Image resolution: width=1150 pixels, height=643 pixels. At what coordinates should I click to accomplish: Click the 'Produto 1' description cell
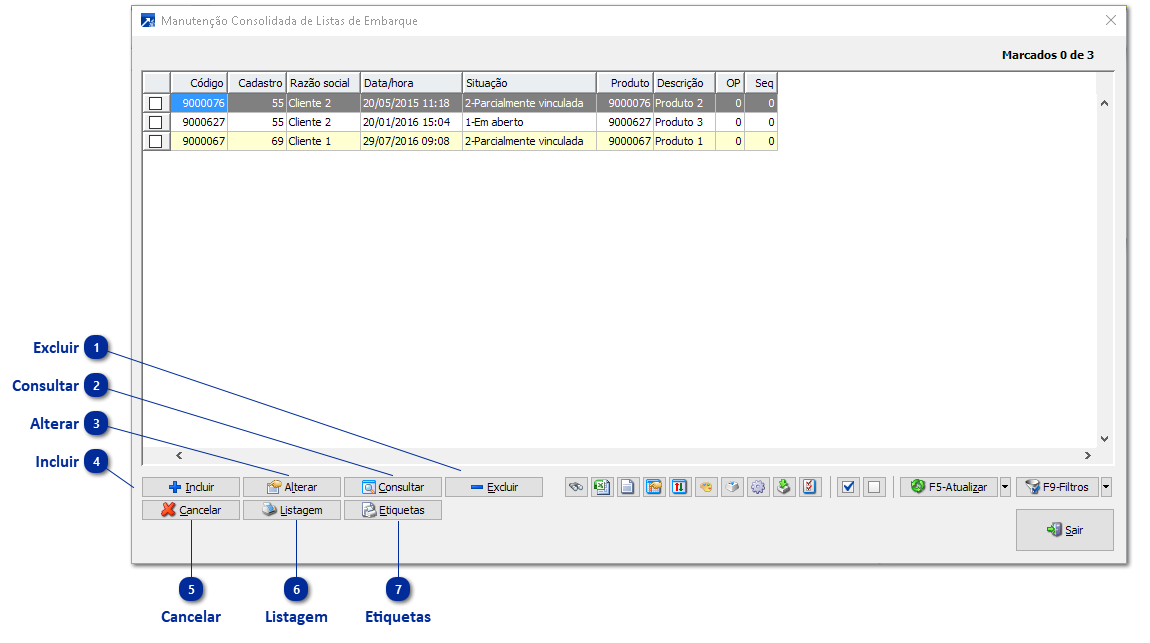pos(684,142)
